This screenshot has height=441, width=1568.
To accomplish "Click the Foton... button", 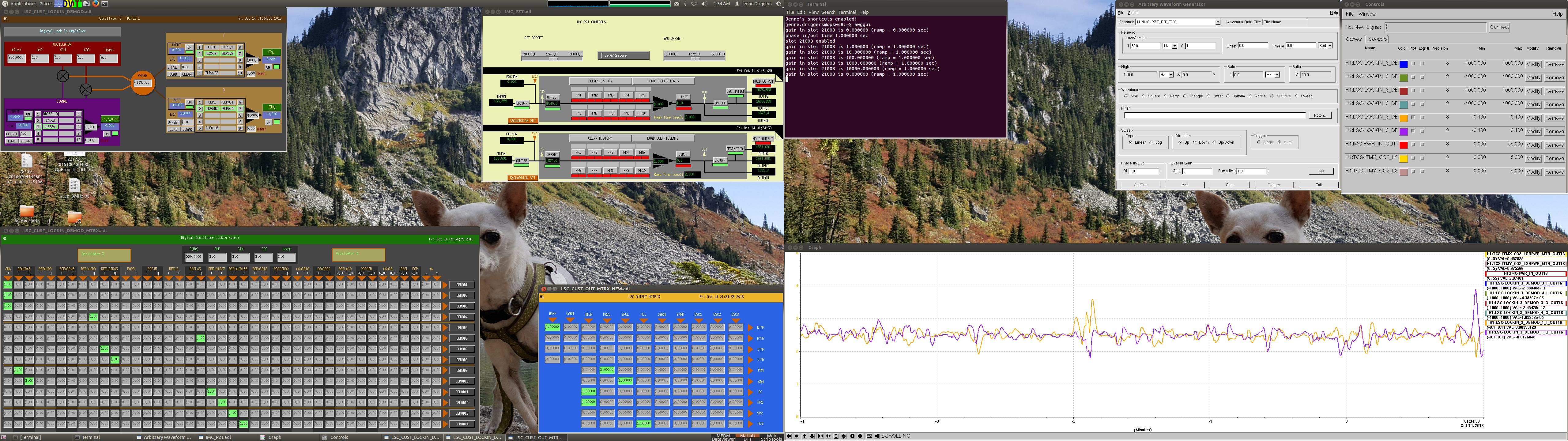I will pos(1320,116).
